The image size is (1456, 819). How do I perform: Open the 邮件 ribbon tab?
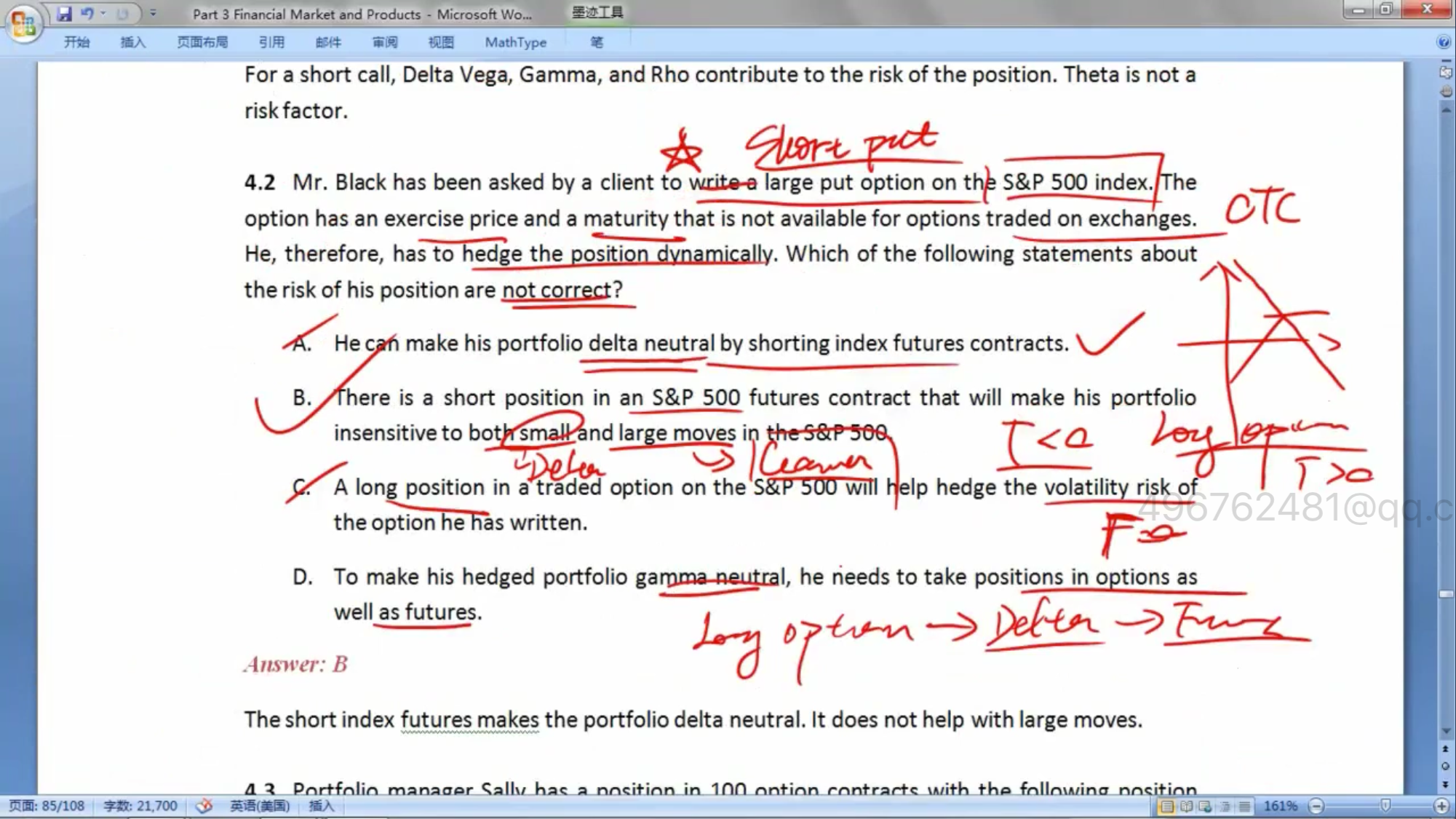click(x=328, y=42)
